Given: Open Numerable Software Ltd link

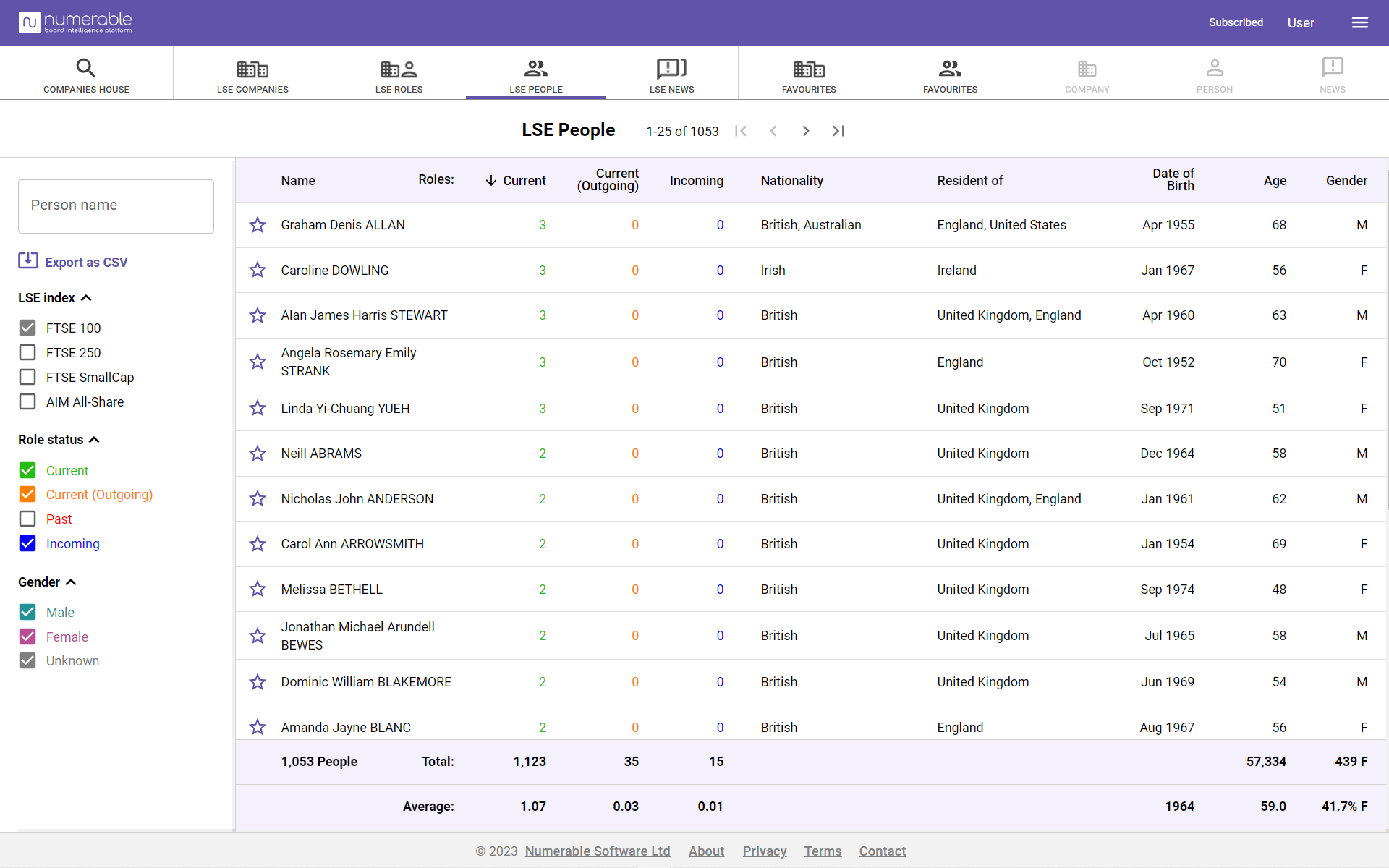Looking at the screenshot, I should coord(598,851).
